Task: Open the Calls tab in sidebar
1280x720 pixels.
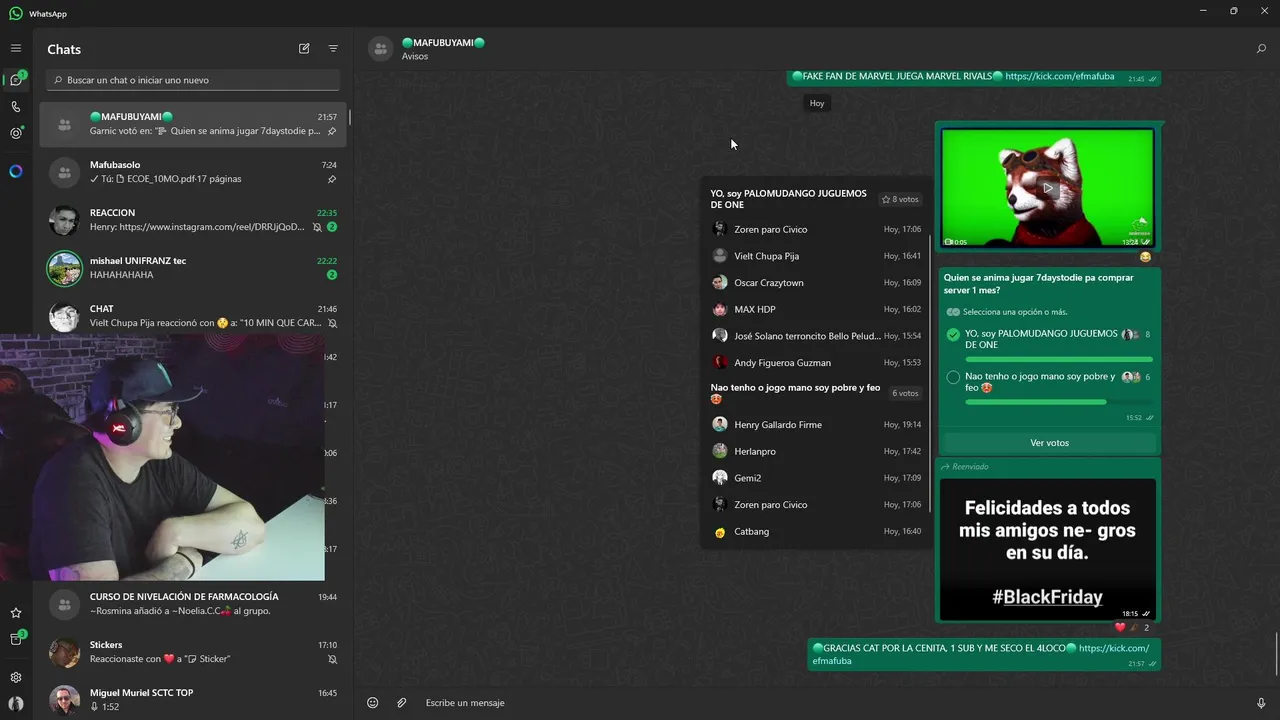Action: pos(16,106)
